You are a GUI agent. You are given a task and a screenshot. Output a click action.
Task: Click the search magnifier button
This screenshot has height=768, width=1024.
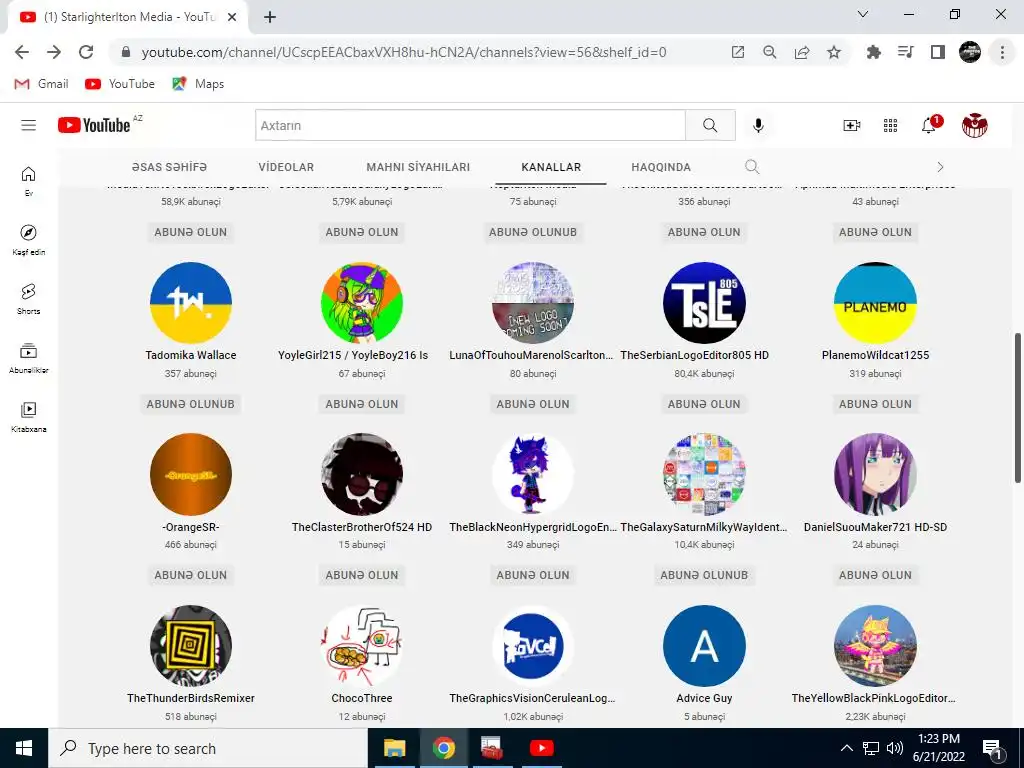pos(710,125)
